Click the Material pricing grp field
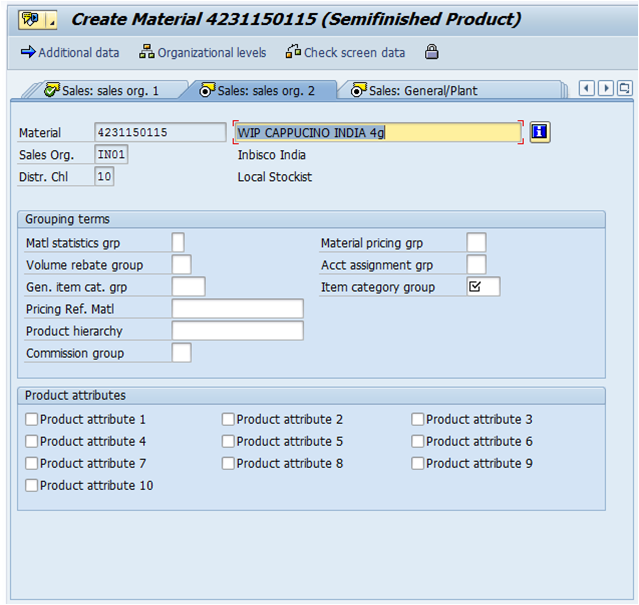 click(476, 243)
